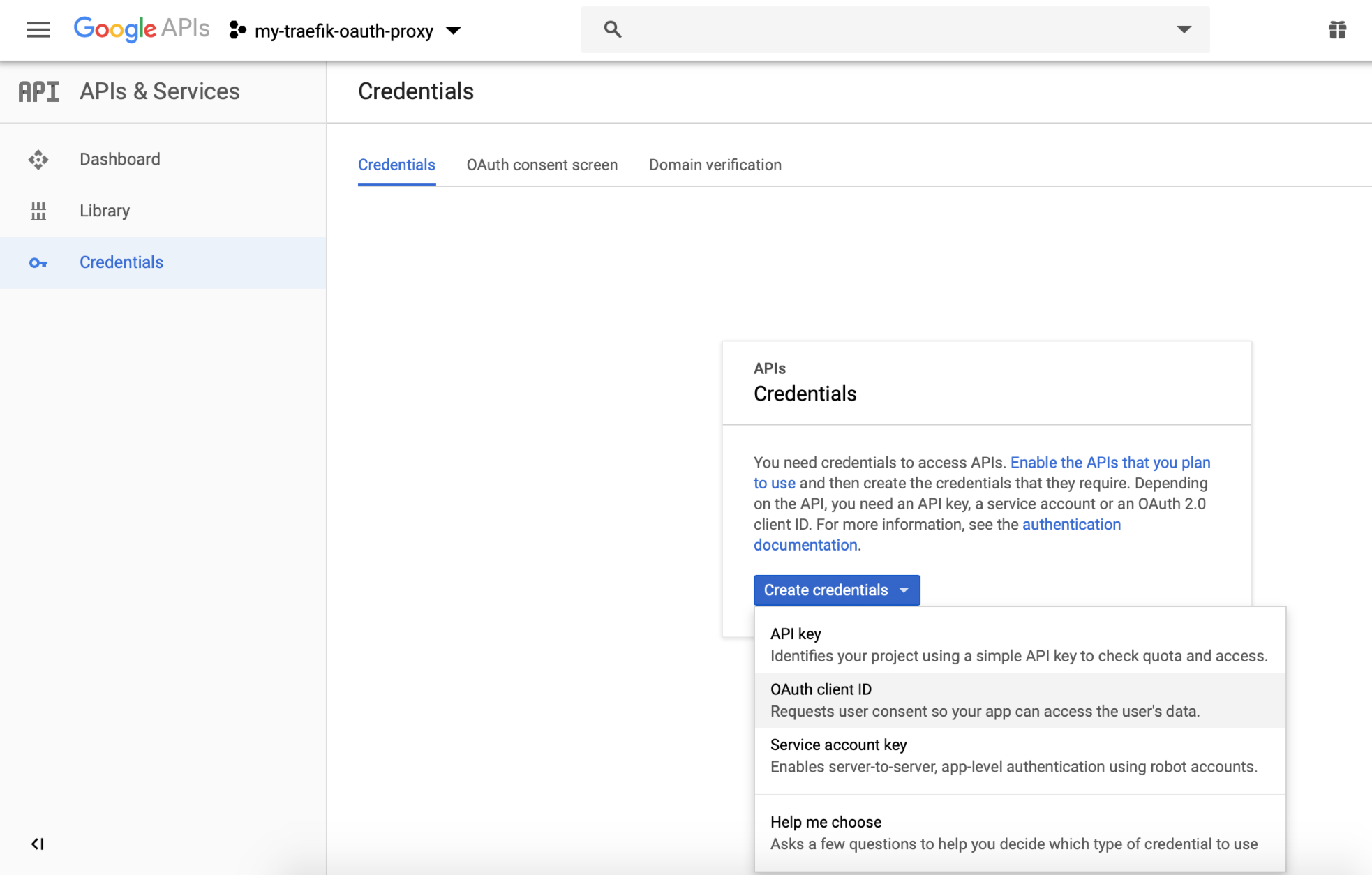The height and width of the screenshot is (875, 1372).
Task: Click the Credentials page title
Action: tap(416, 91)
